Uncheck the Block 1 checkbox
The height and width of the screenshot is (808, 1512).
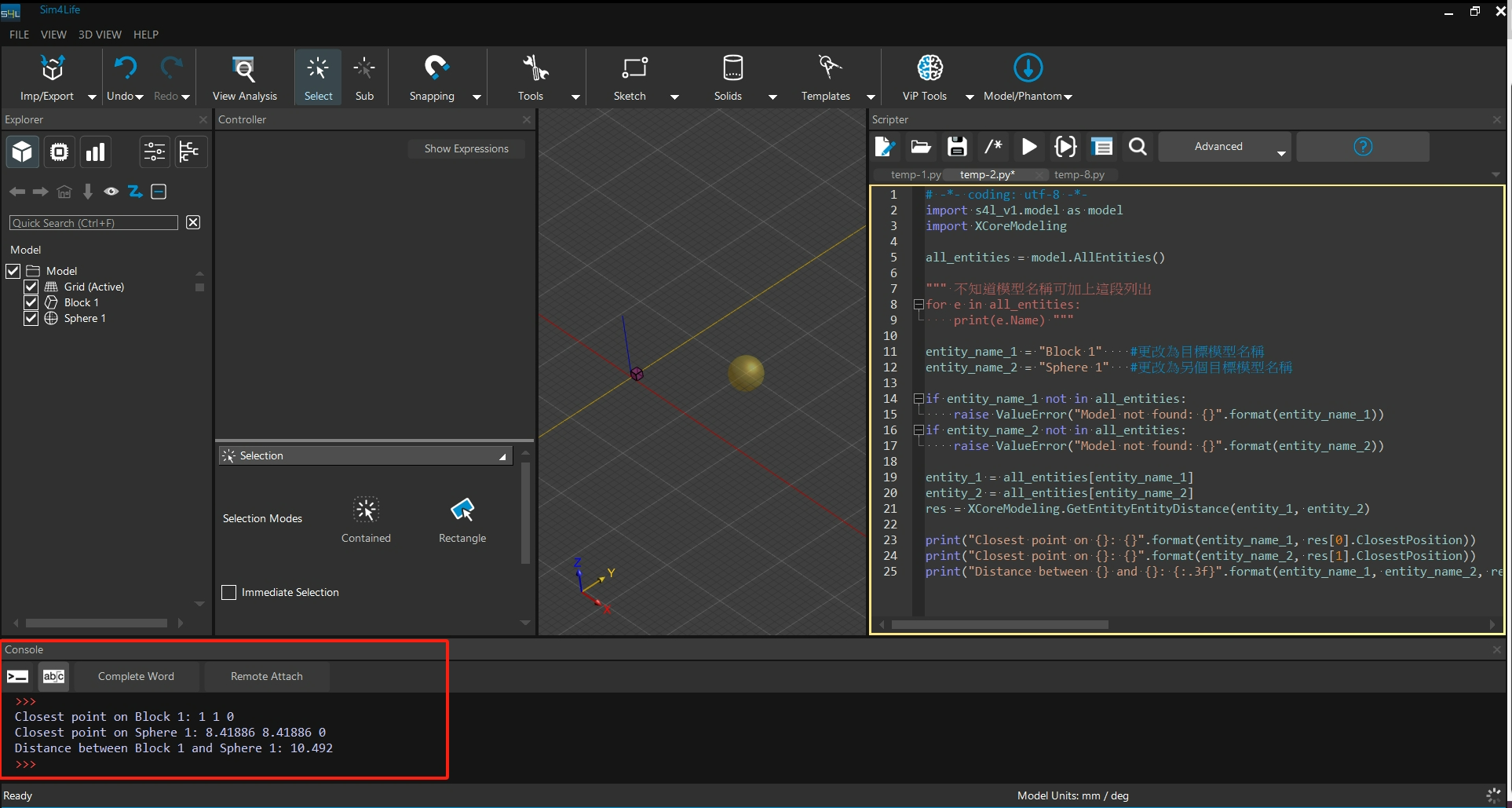coord(31,302)
